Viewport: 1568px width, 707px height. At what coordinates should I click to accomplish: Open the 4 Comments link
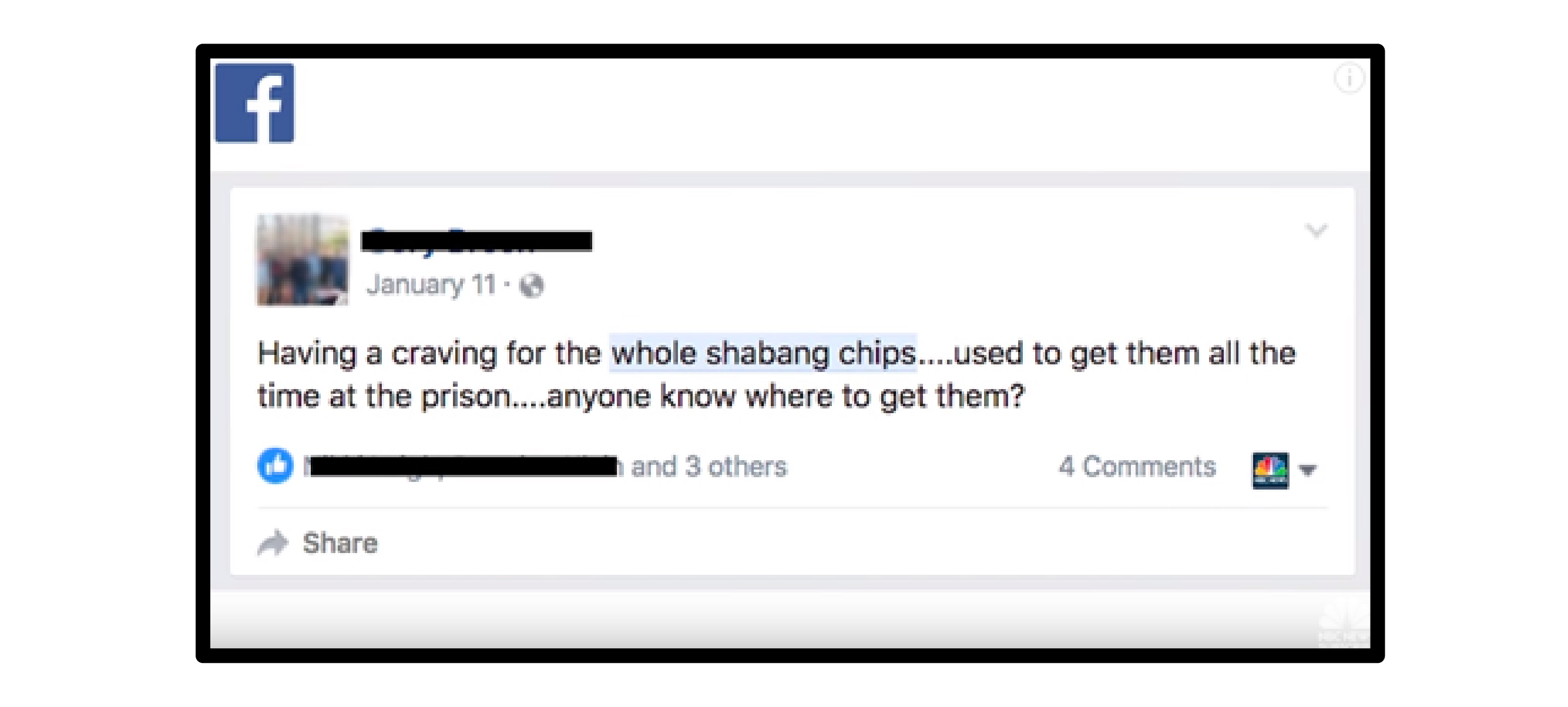click(x=1136, y=467)
